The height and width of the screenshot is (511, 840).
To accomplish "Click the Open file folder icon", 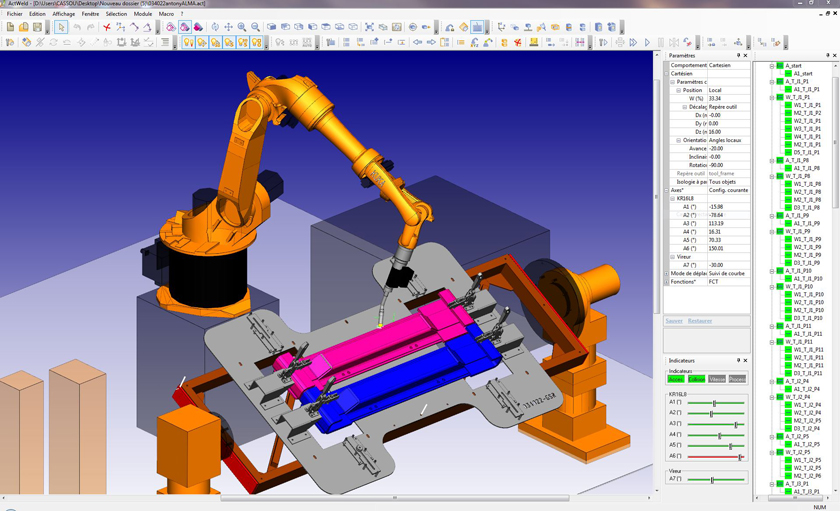I will coord(24,27).
